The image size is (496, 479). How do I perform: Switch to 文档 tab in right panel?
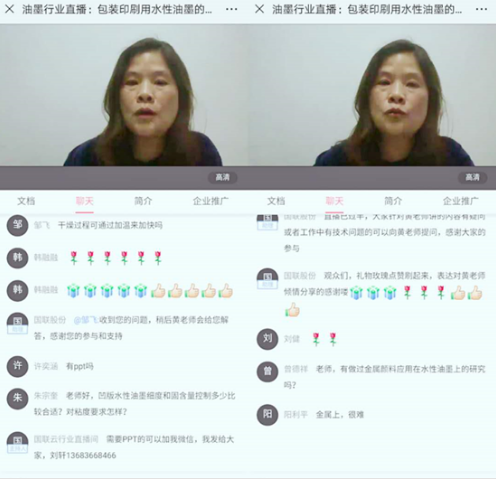pyautogui.click(x=276, y=201)
